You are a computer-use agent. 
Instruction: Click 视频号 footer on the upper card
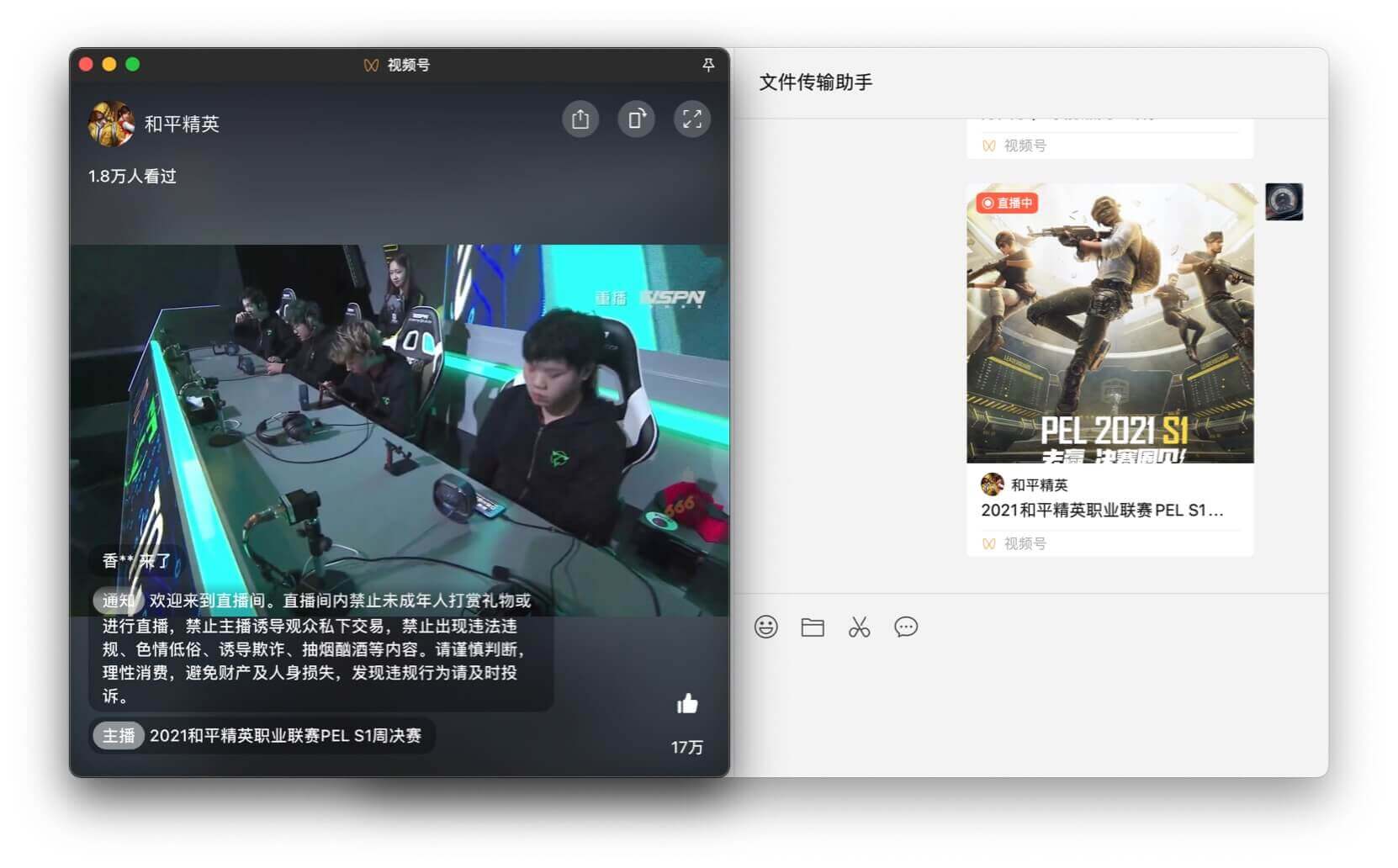click(x=1024, y=146)
